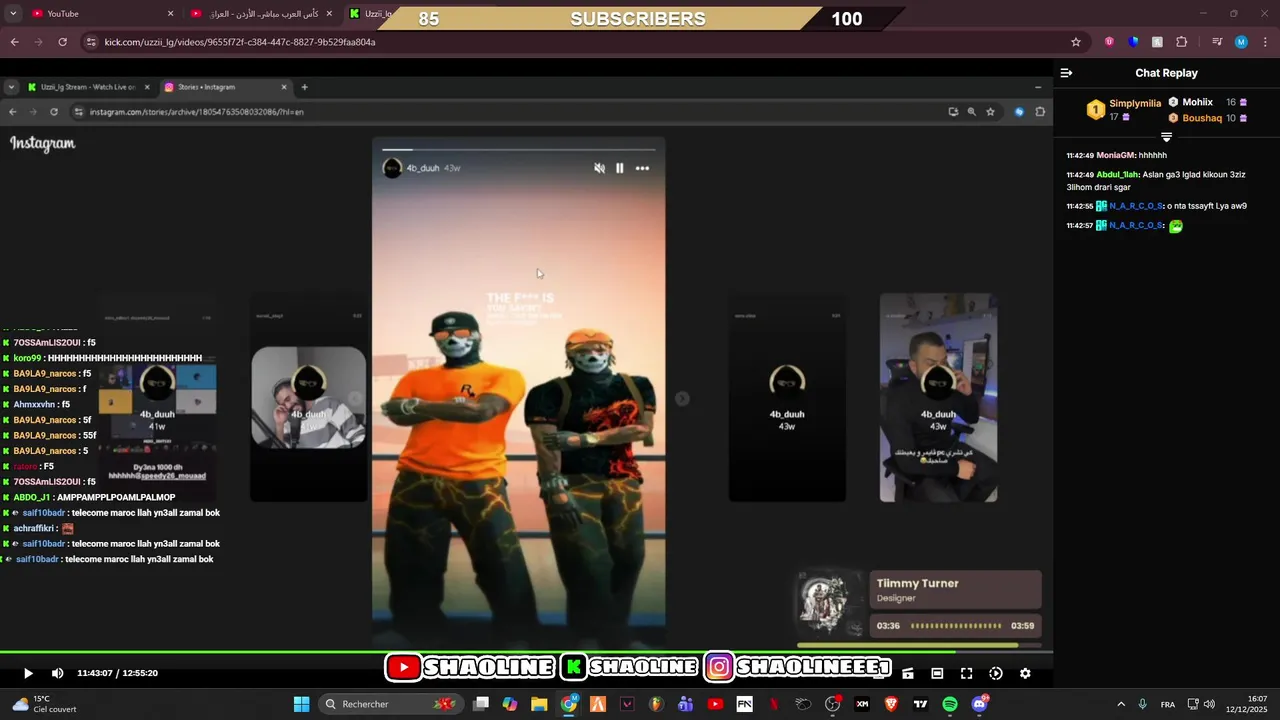
Task: Open the story three-dot options menu
Action: click(x=642, y=168)
